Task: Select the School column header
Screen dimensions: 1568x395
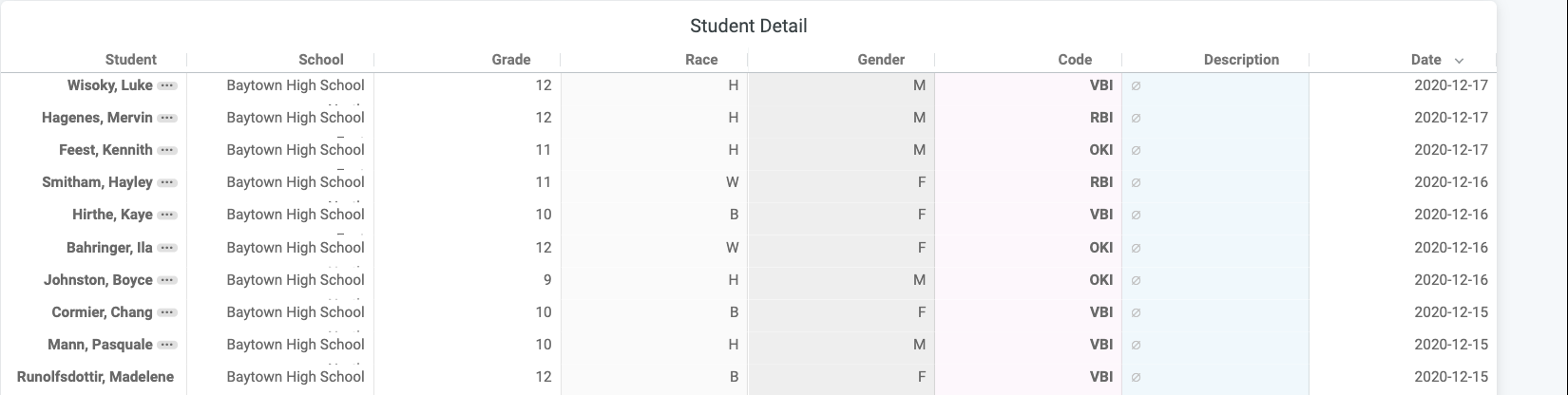Action: 321,60
